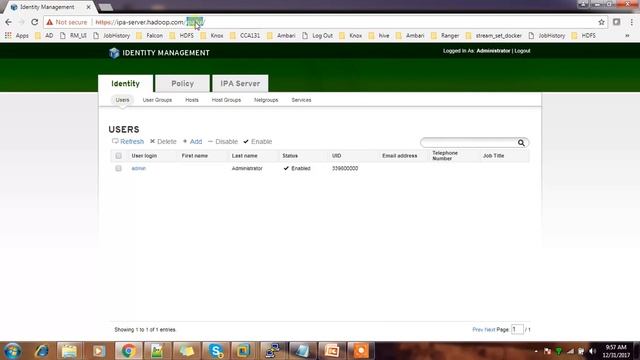The height and width of the screenshot is (360, 640).
Task: Click the Delete user button
Action: click(163, 142)
